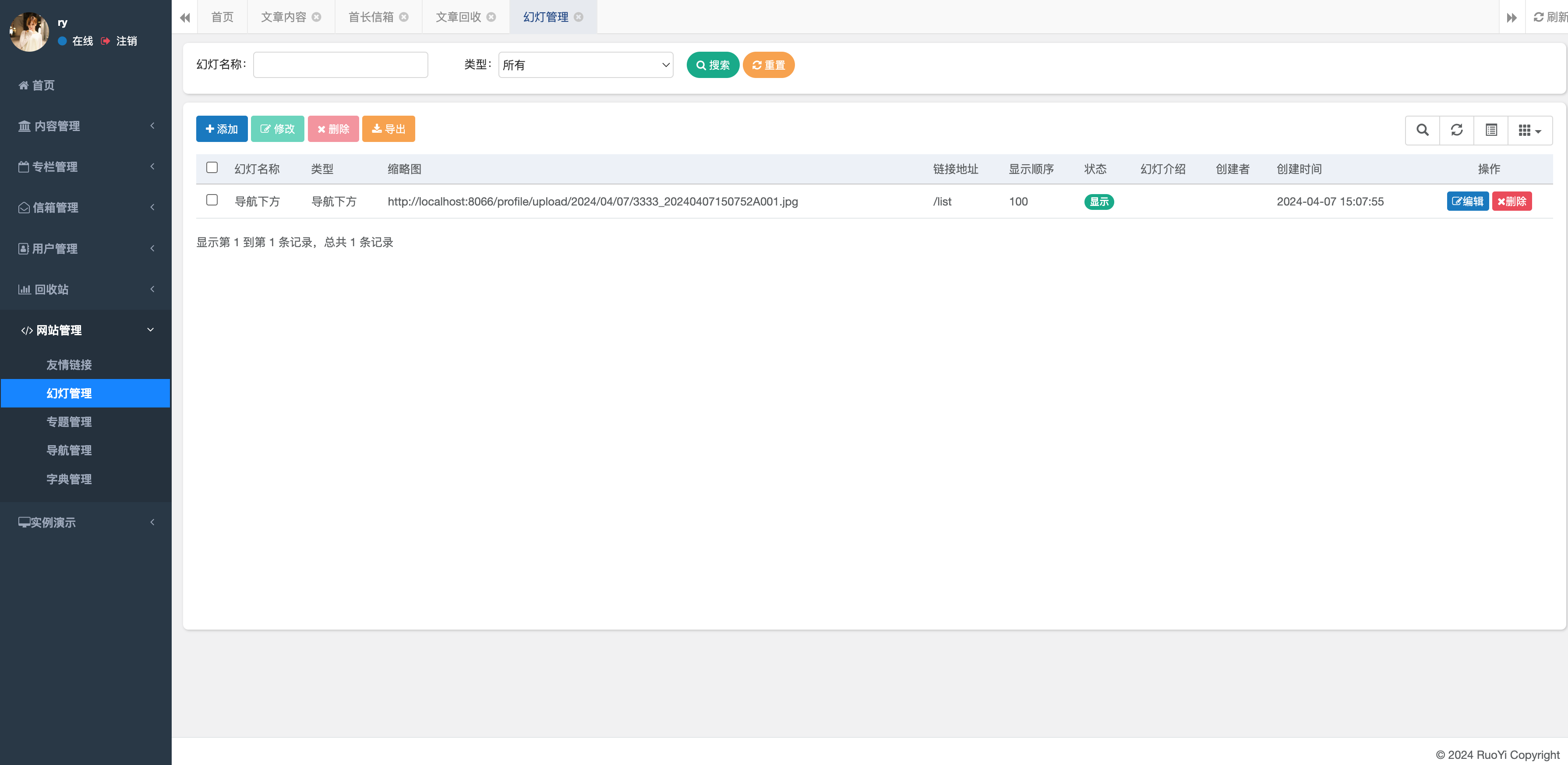Click the blue 添加 button
Image resolution: width=1568 pixels, height=765 pixels.
tap(222, 128)
